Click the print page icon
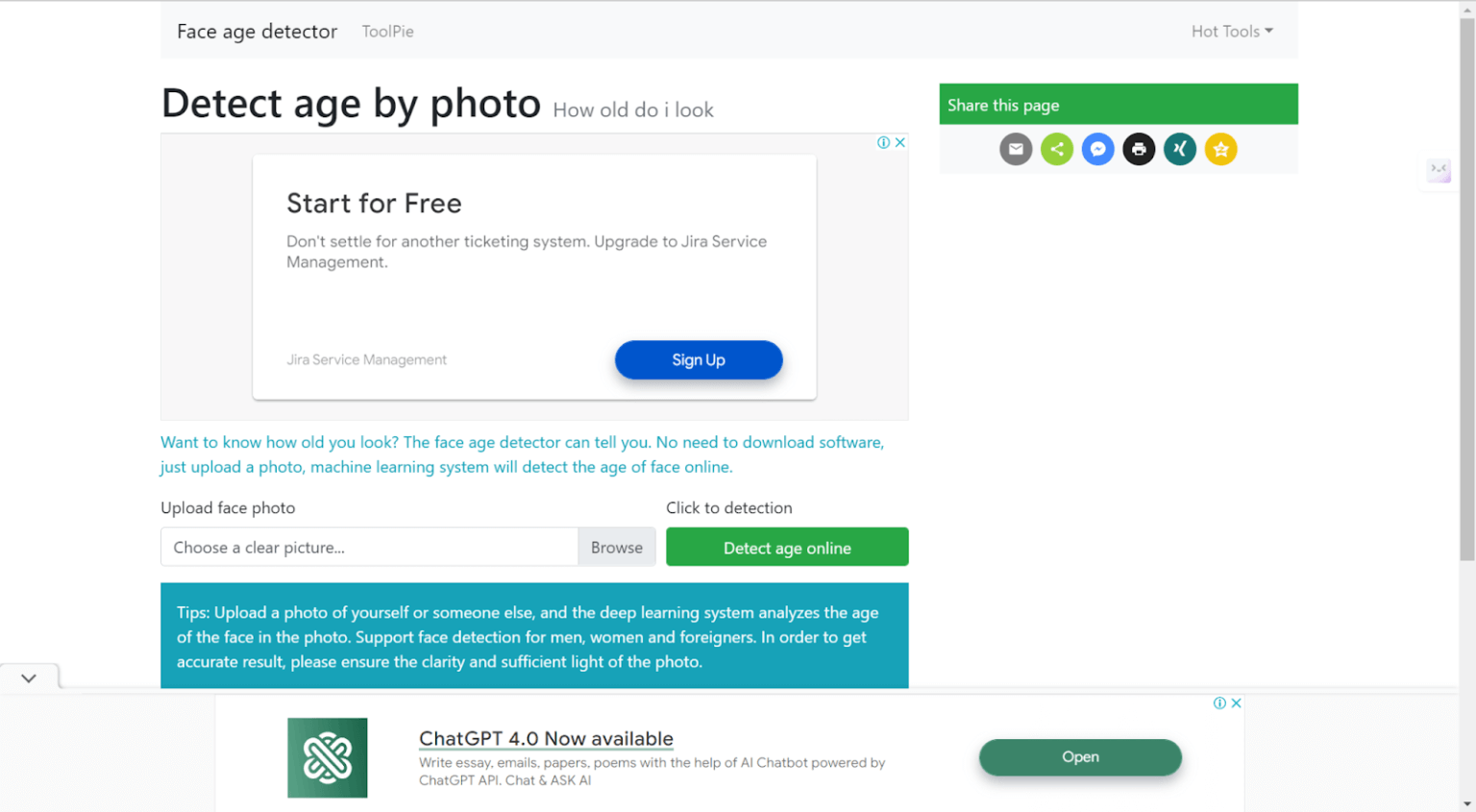Image resolution: width=1476 pixels, height=812 pixels. point(1139,149)
